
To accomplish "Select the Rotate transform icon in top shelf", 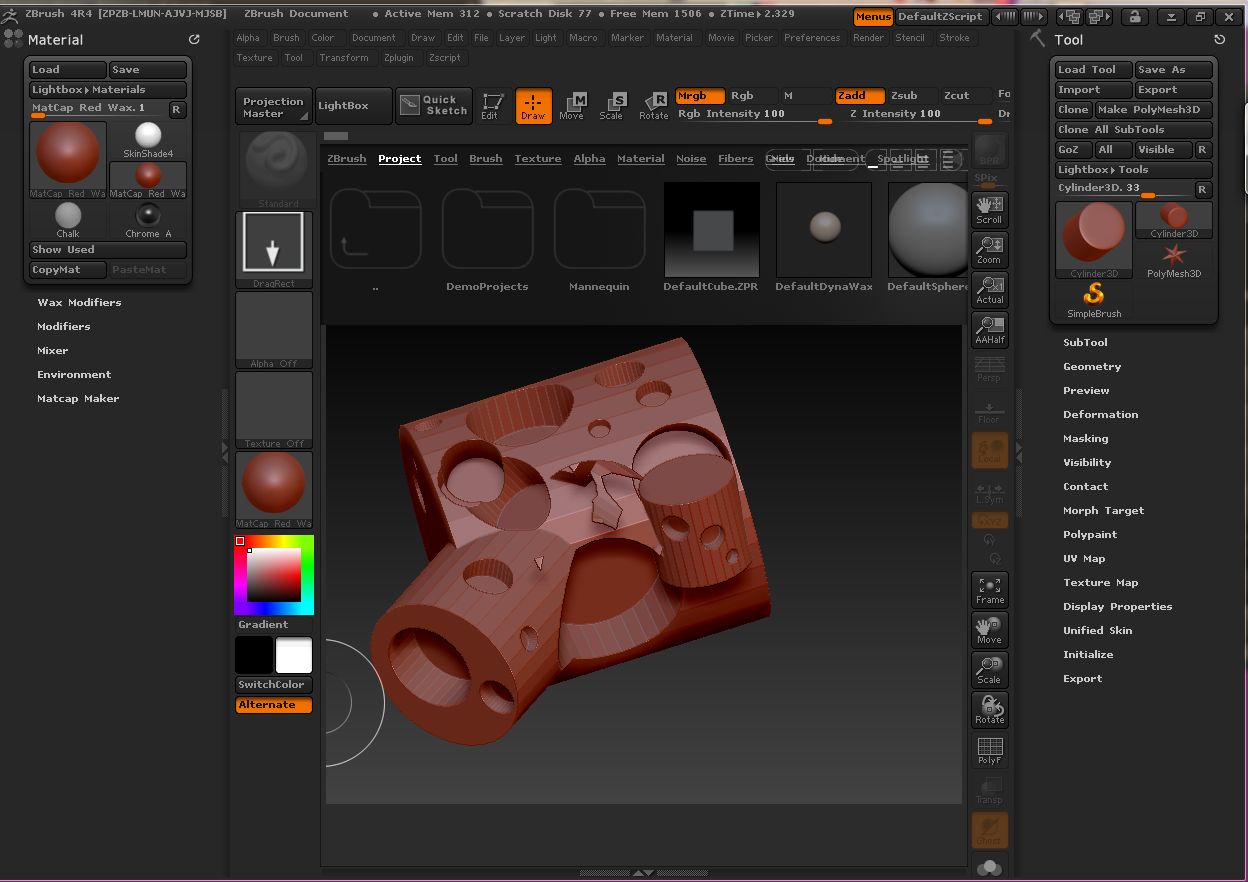I will coord(653,106).
